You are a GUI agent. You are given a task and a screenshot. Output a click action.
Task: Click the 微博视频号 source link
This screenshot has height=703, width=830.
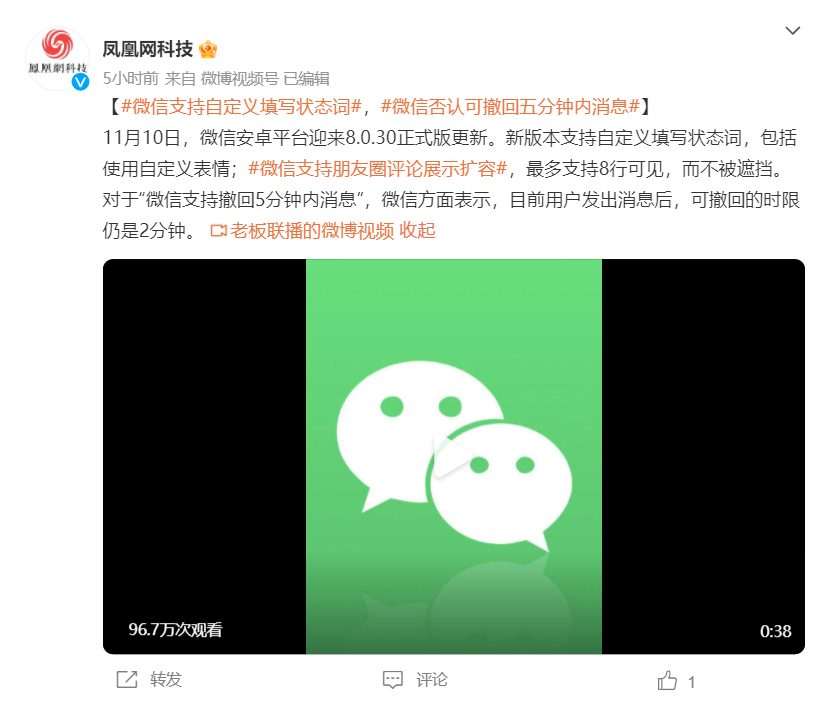(x=240, y=79)
